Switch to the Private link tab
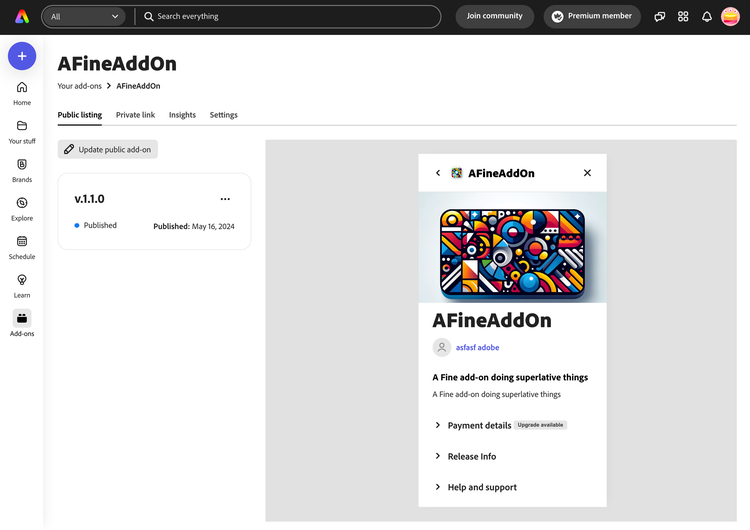The image size is (750, 530). click(x=135, y=115)
